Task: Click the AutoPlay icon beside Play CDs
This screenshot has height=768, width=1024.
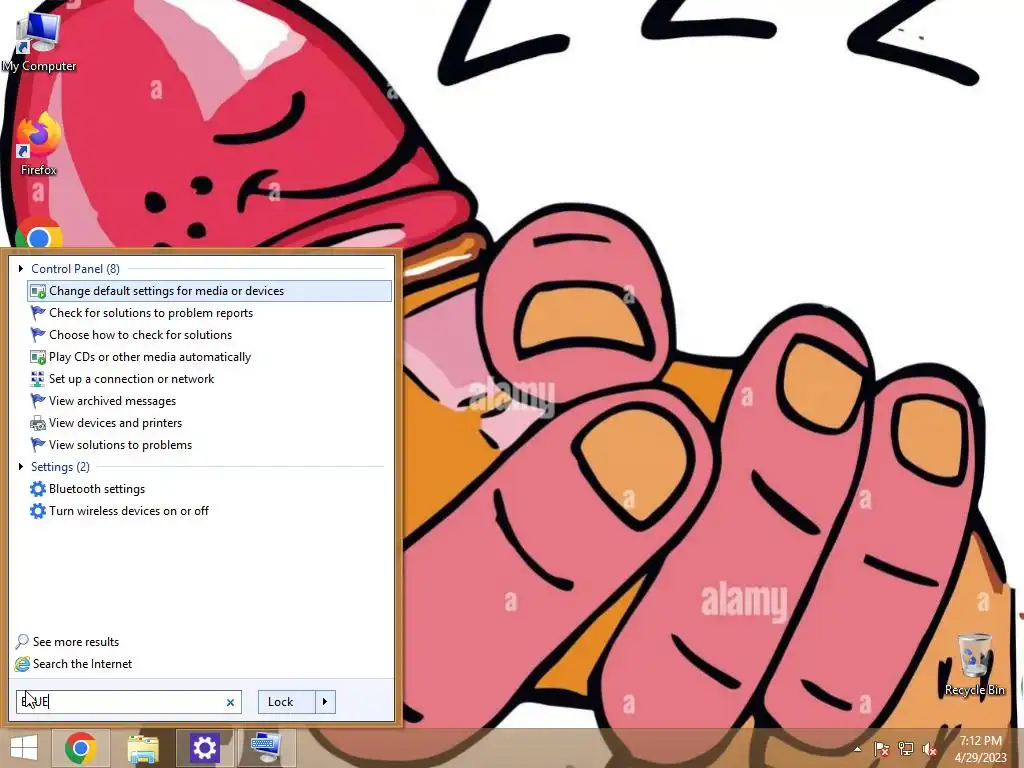Action: pyautogui.click(x=38, y=357)
